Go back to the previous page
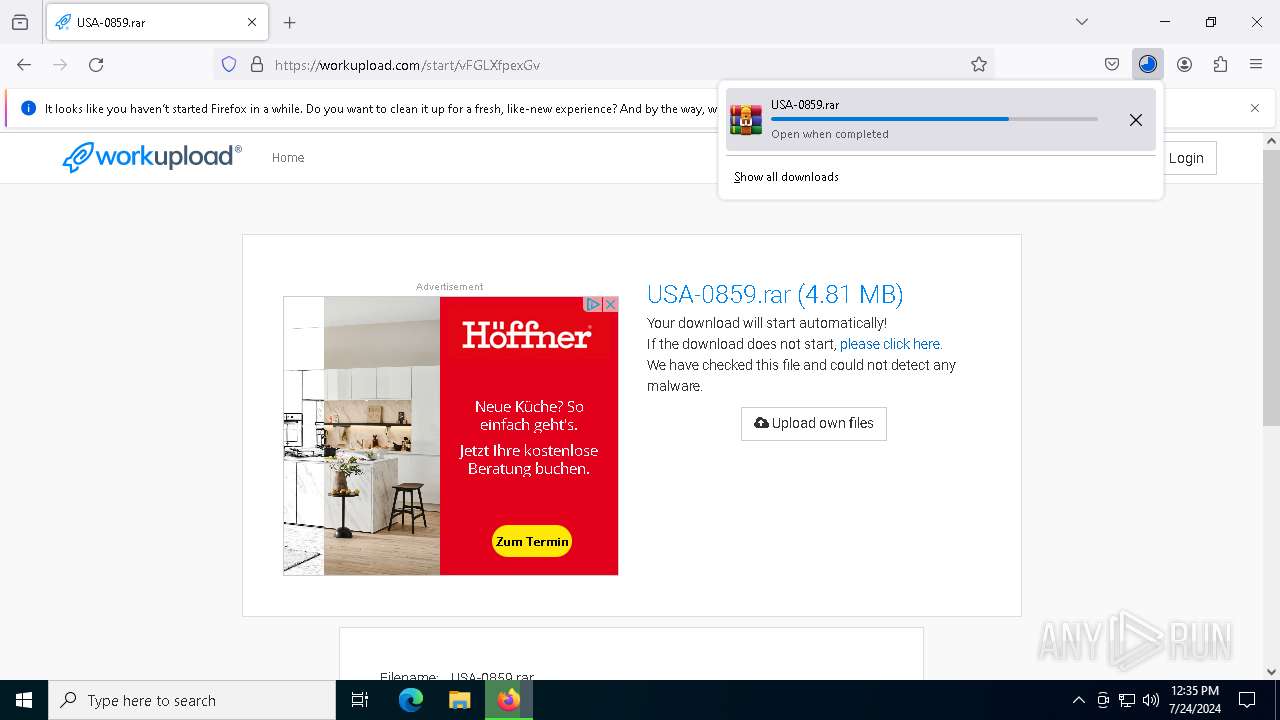 (24, 64)
